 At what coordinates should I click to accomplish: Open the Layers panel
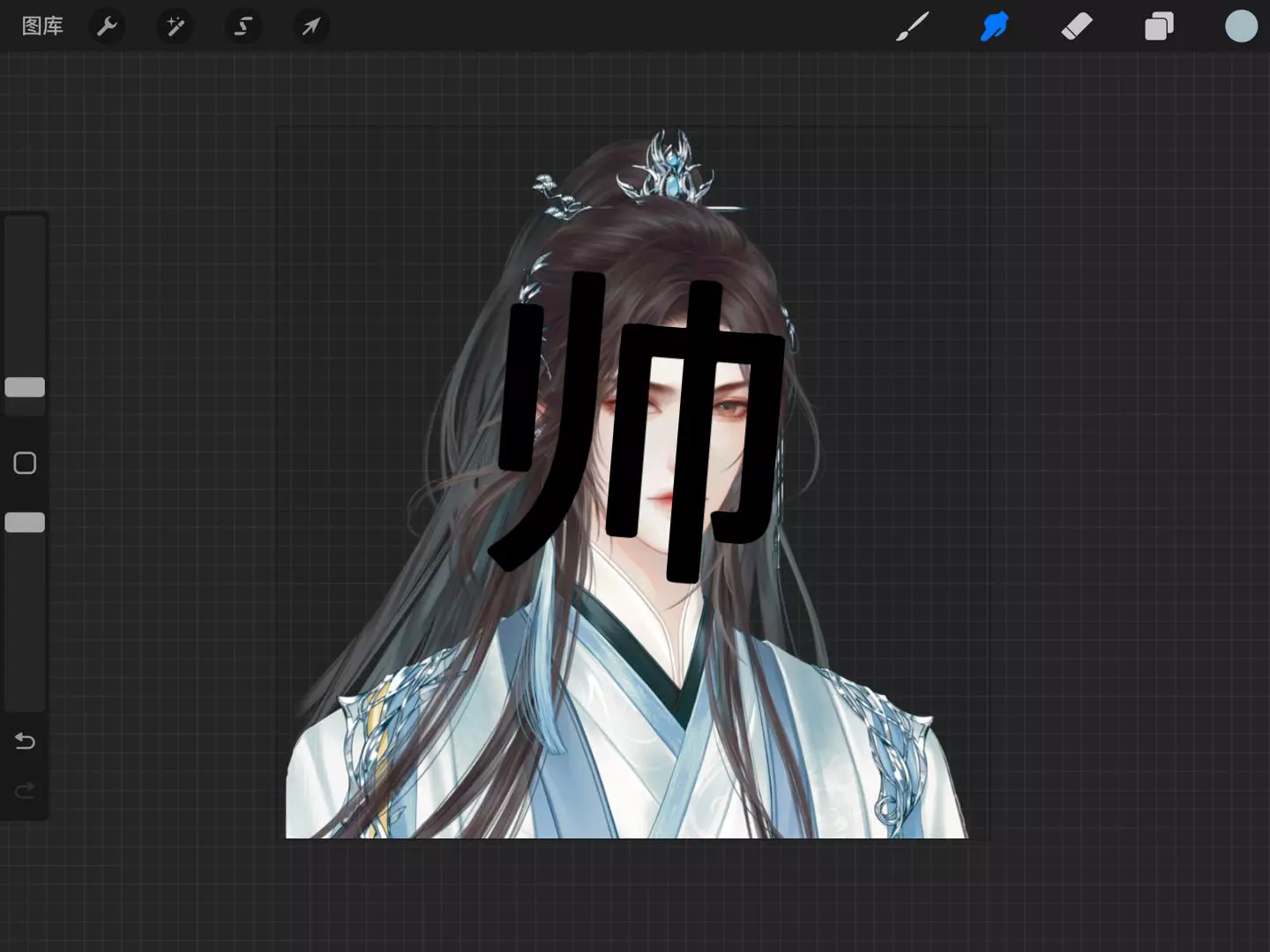point(1159,26)
